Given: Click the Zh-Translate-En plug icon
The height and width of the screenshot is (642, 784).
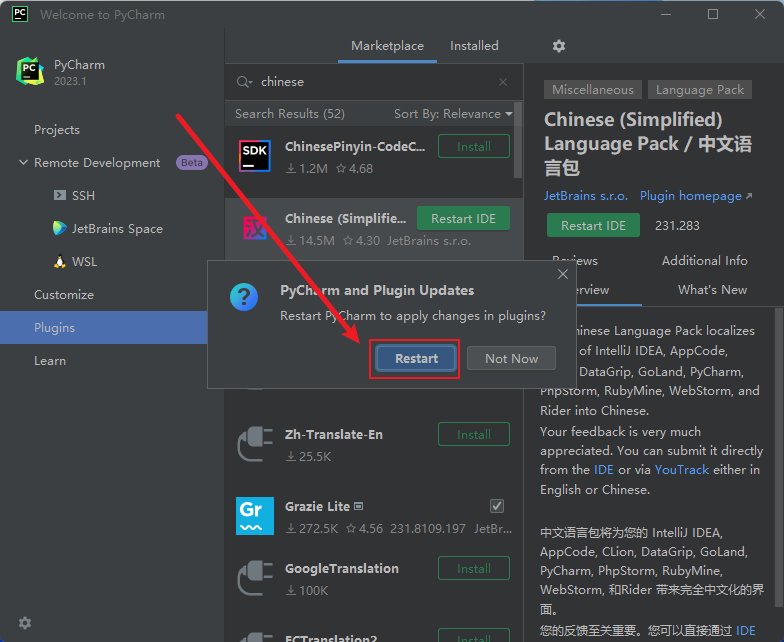Looking at the screenshot, I should (255, 444).
